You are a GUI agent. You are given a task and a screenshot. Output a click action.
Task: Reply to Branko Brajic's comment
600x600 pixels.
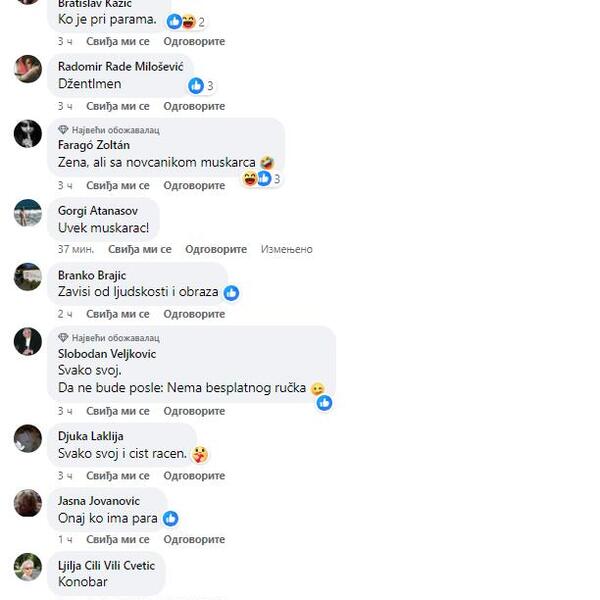coord(194,314)
